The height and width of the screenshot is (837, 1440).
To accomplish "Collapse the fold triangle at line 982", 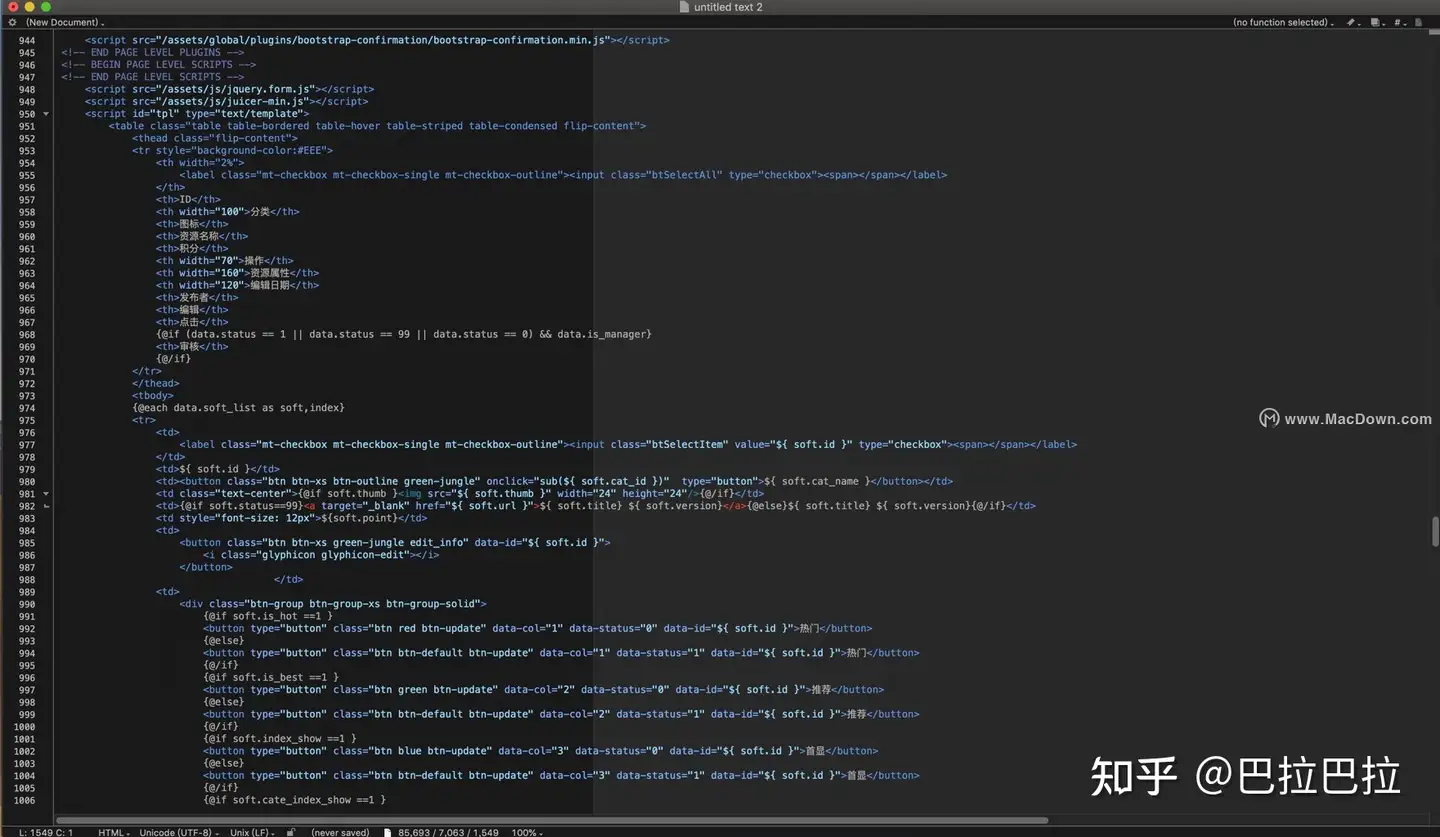I will [46, 506].
